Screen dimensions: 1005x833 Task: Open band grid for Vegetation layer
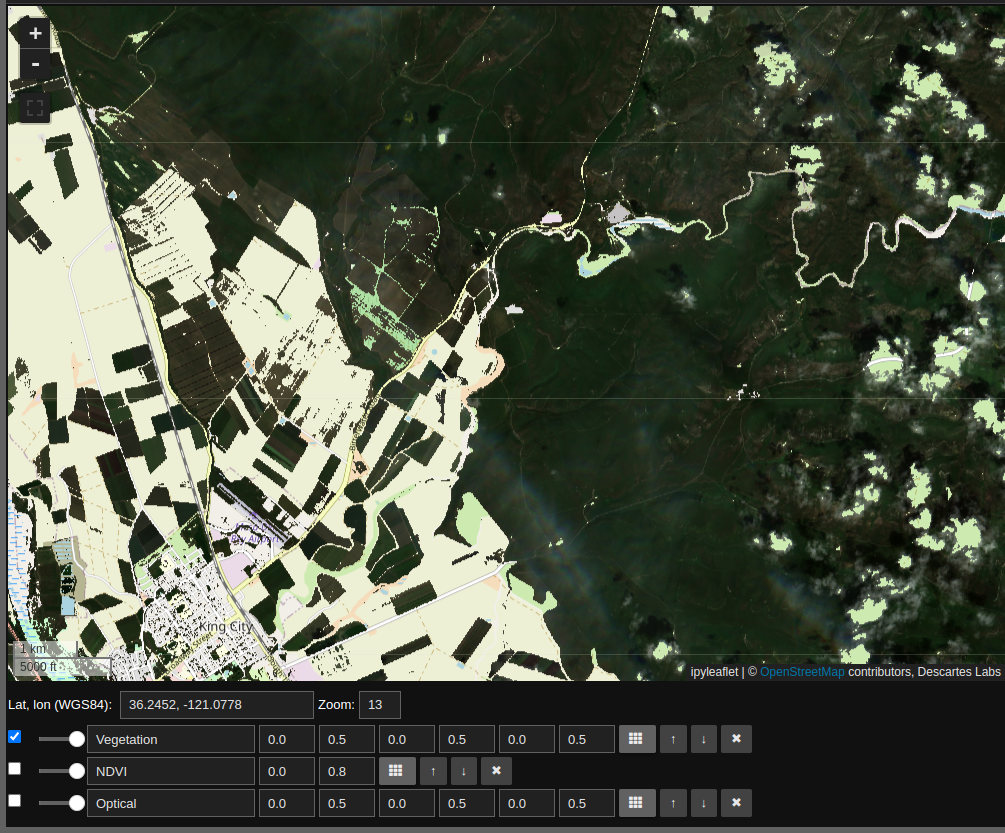(x=637, y=739)
